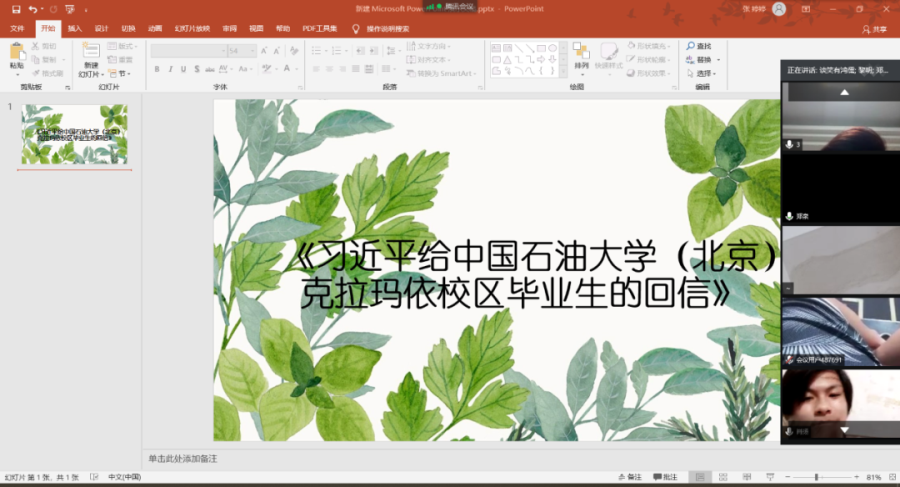Click the New Slide (新建幻灯片) icon
The width and height of the screenshot is (900, 487).
tap(91, 52)
